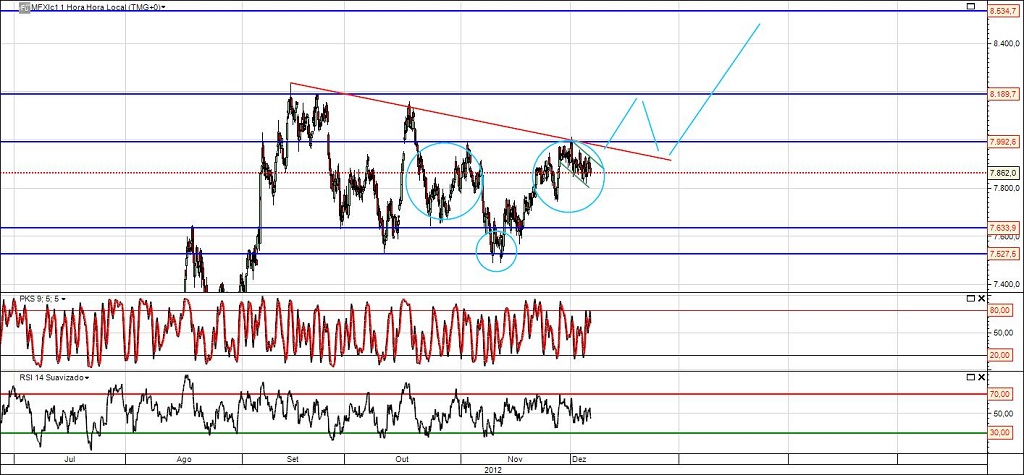
Task: Click the 7.400,0 price axis value
Action: coord(1004,284)
